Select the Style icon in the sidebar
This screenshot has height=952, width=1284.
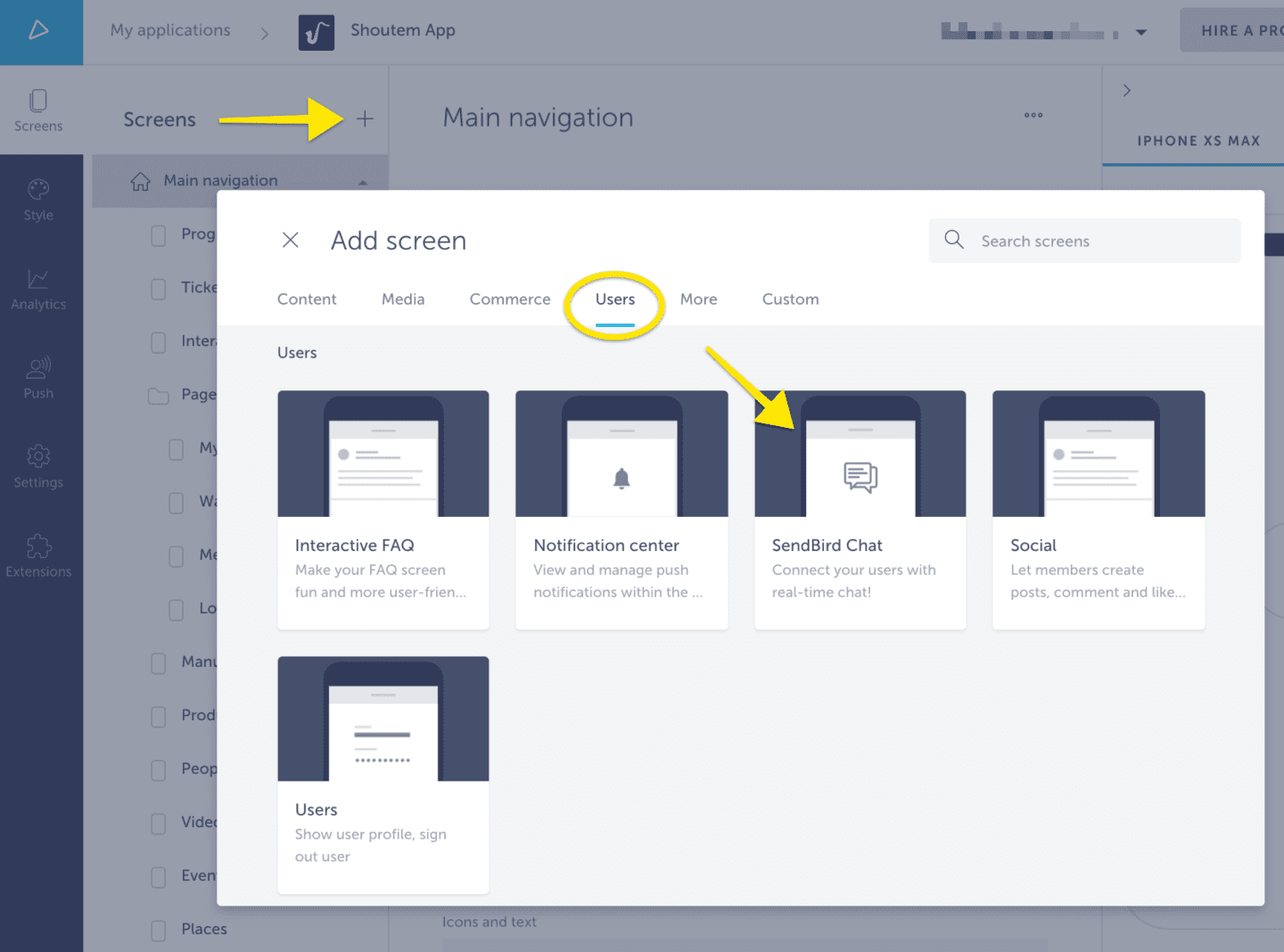click(x=38, y=198)
